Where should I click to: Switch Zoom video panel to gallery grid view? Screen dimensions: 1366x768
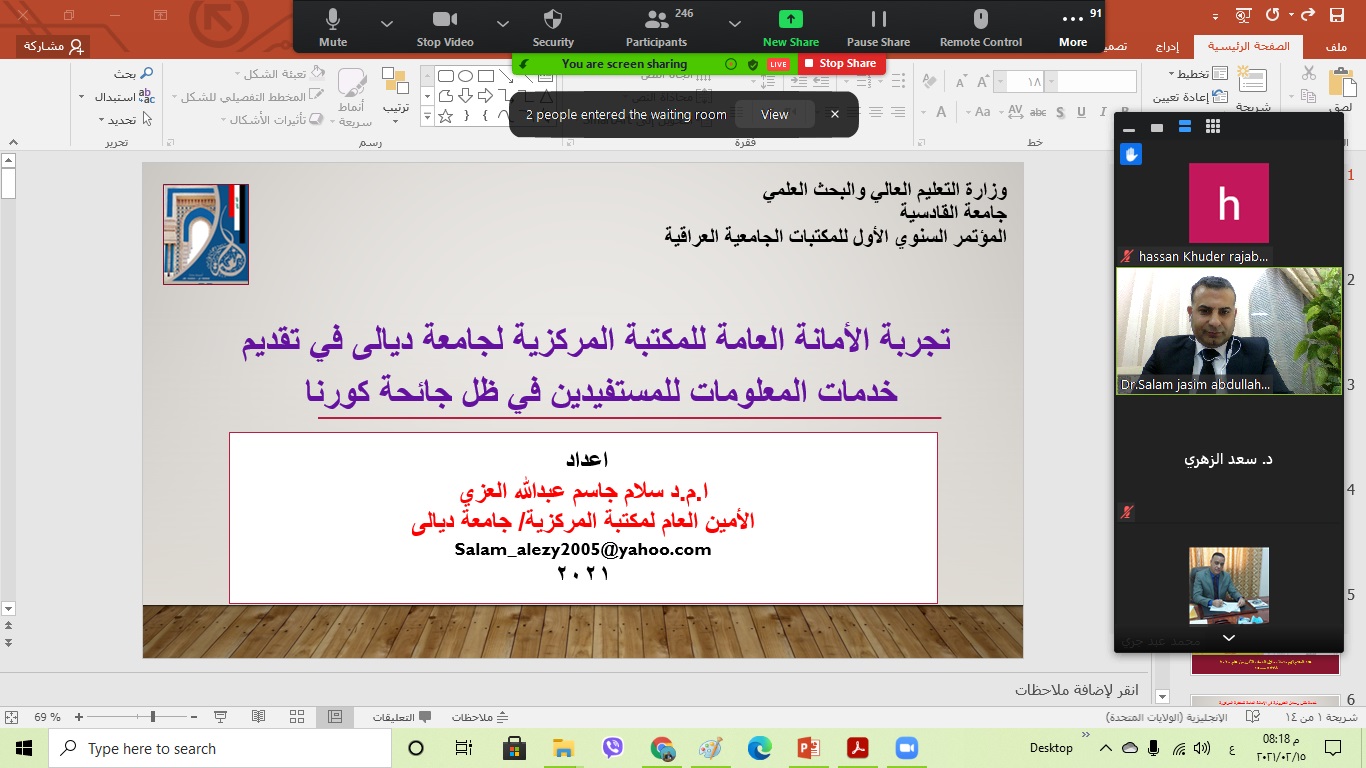point(1213,127)
